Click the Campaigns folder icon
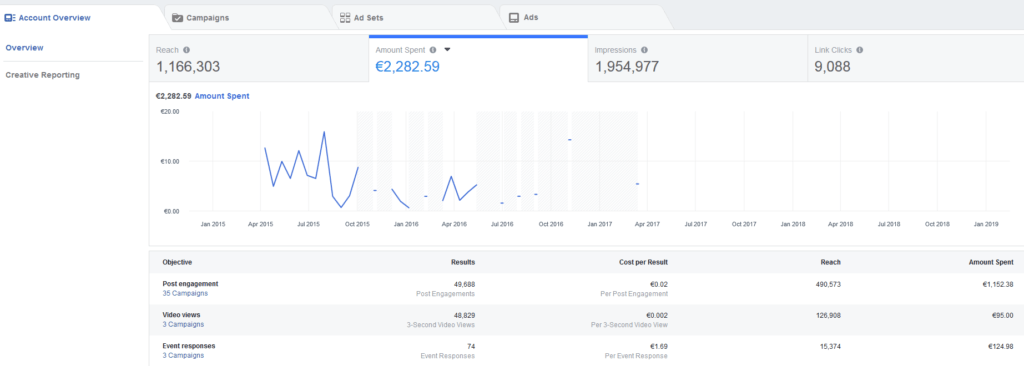The image size is (1024, 366). coord(178,18)
